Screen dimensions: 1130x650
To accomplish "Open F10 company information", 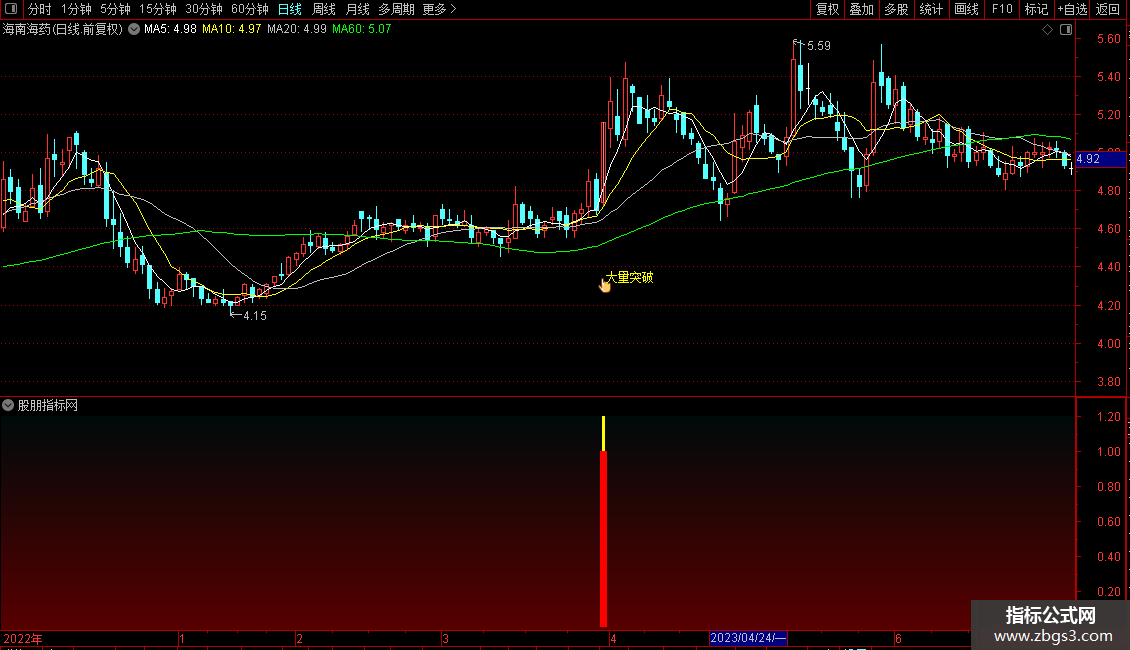I will click(x=1002, y=9).
